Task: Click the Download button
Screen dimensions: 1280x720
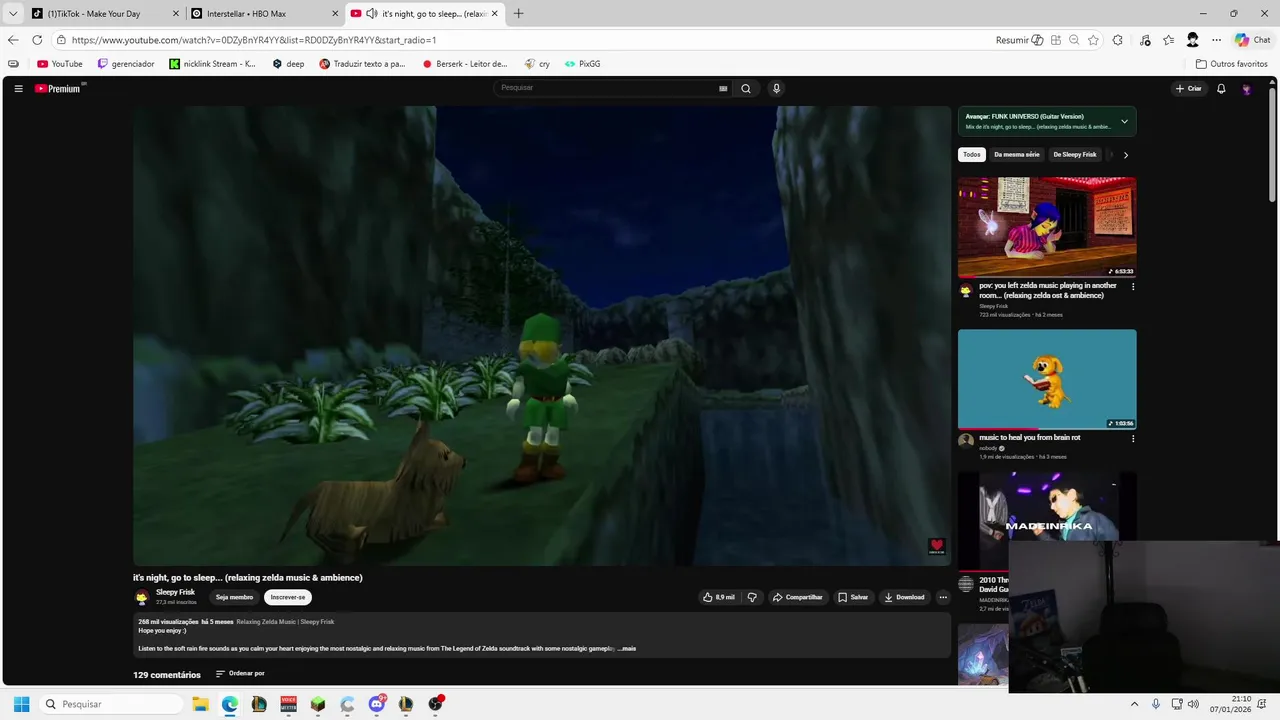Action: (904, 597)
